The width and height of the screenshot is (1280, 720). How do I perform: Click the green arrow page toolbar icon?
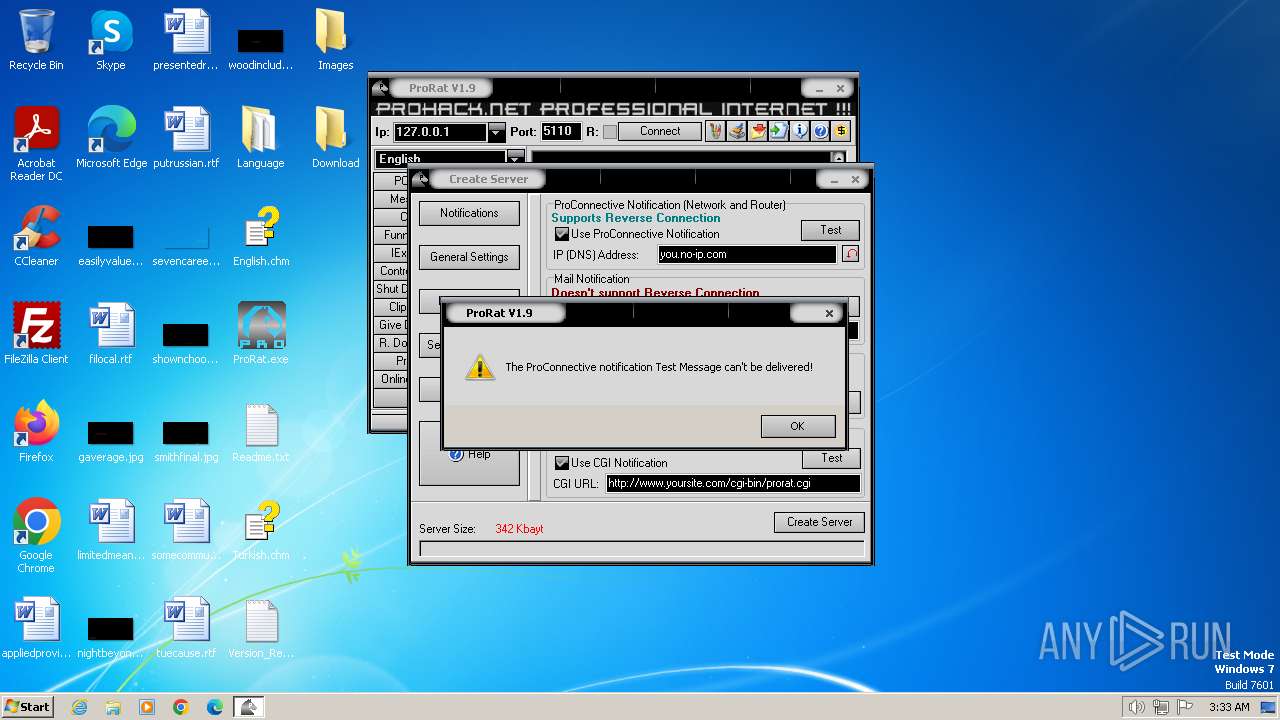[x=778, y=131]
